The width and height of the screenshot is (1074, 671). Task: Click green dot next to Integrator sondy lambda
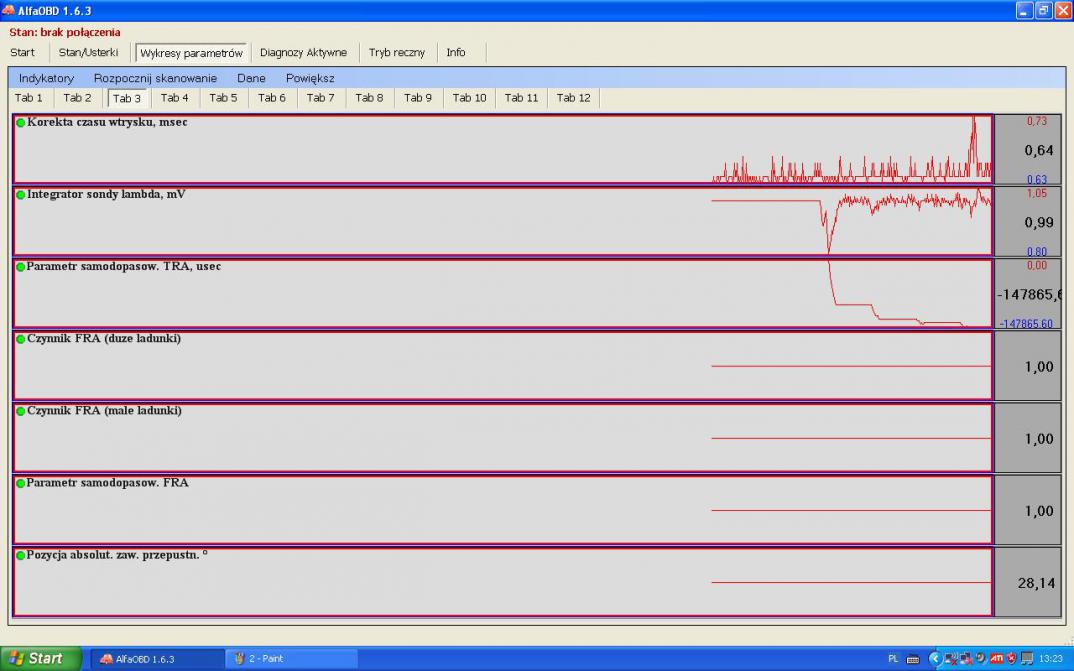coord(20,195)
